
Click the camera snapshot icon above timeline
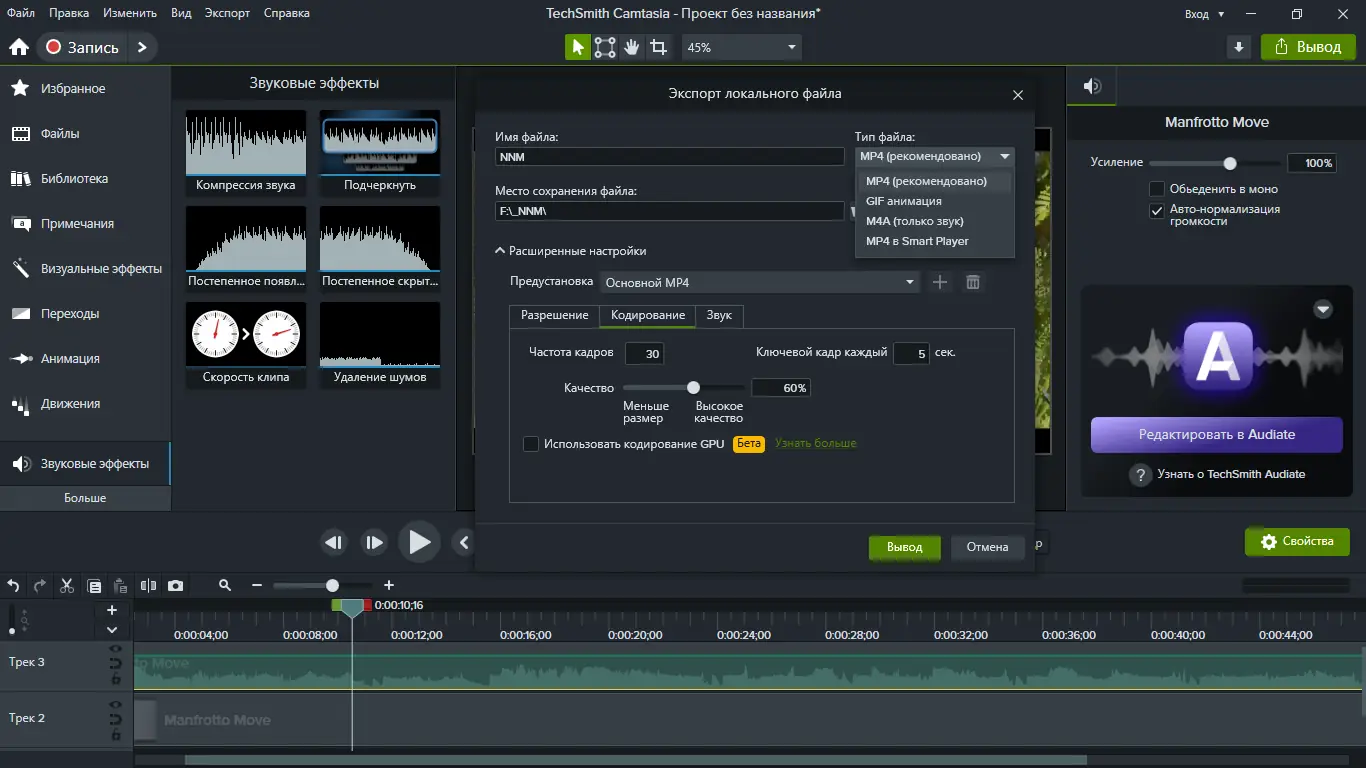tap(175, 586)
